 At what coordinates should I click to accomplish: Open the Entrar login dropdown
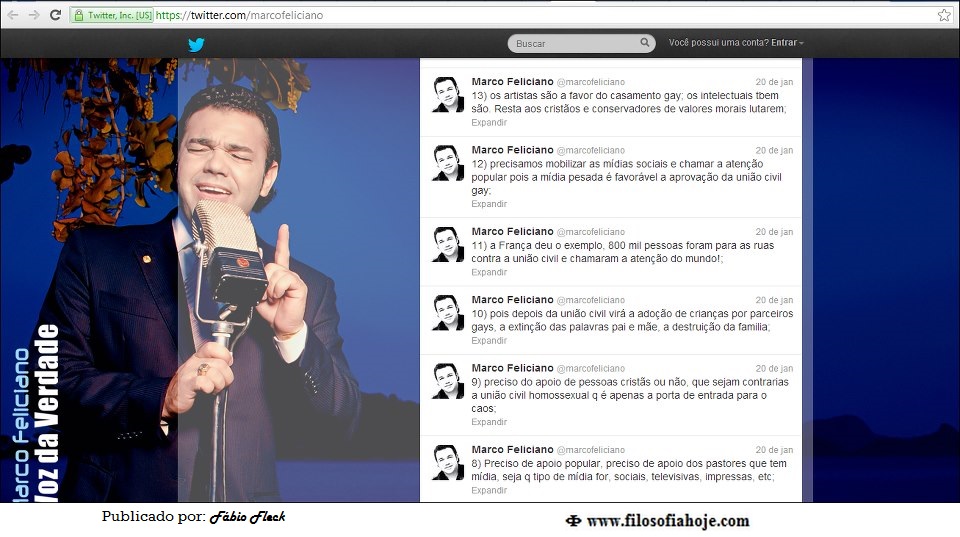tap(787, 43)
